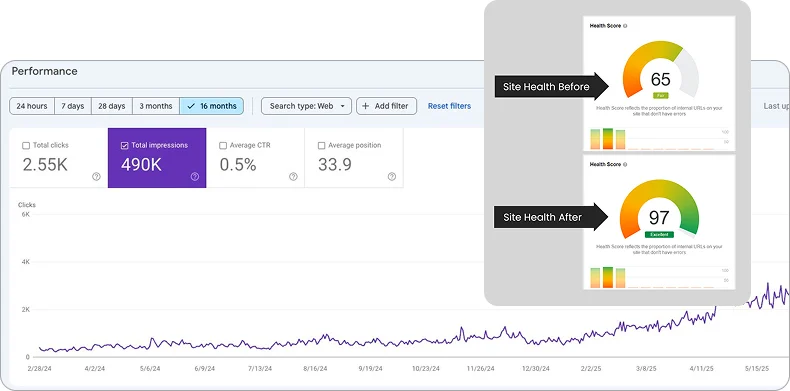
Task: Click the Fair rating badge
Action: click(x=660, y=95)
